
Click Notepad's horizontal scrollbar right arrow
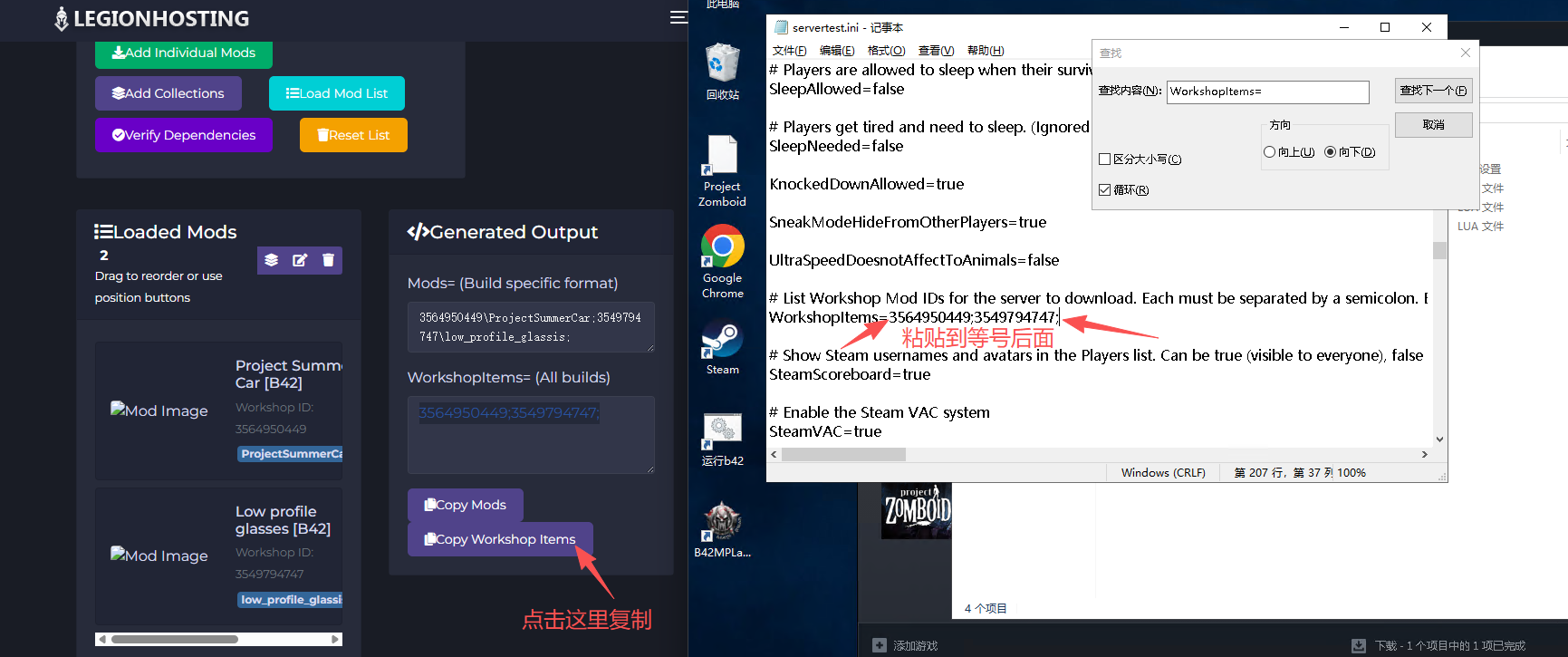tap(1424, 455)
